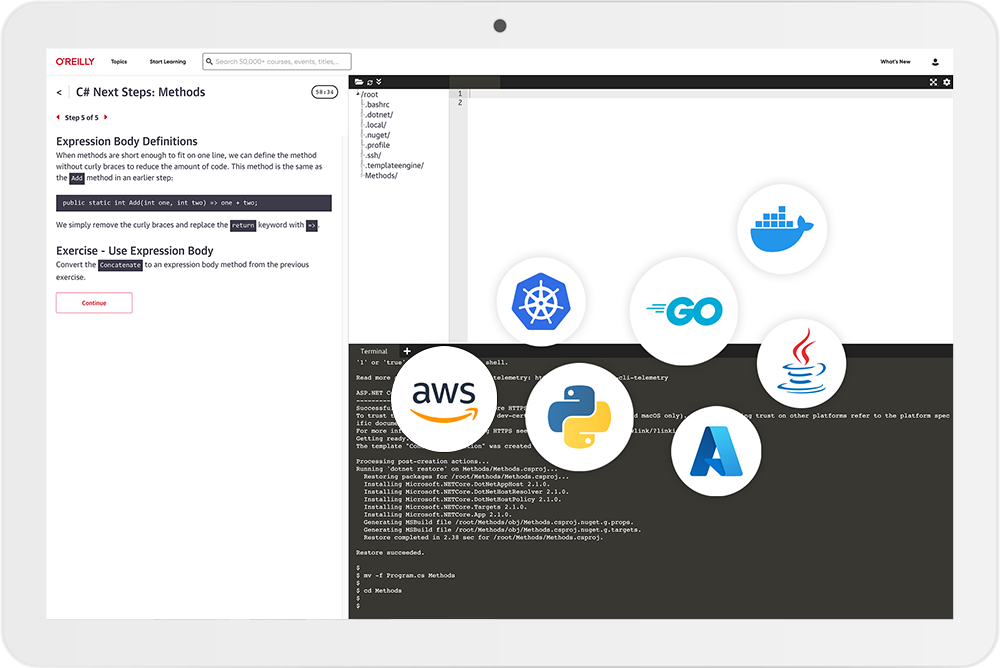Open the Topics menu
Image resolution: width=1000 pixels, height=668 pixels.
119,62
